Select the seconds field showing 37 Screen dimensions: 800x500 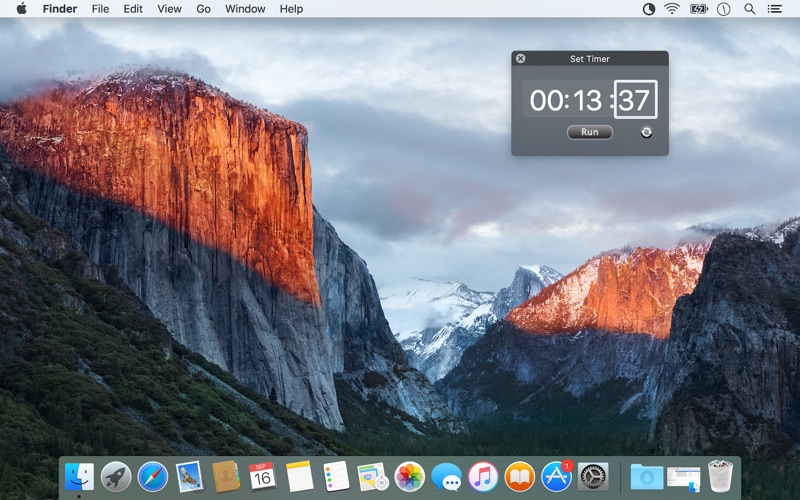click(635, 99)
